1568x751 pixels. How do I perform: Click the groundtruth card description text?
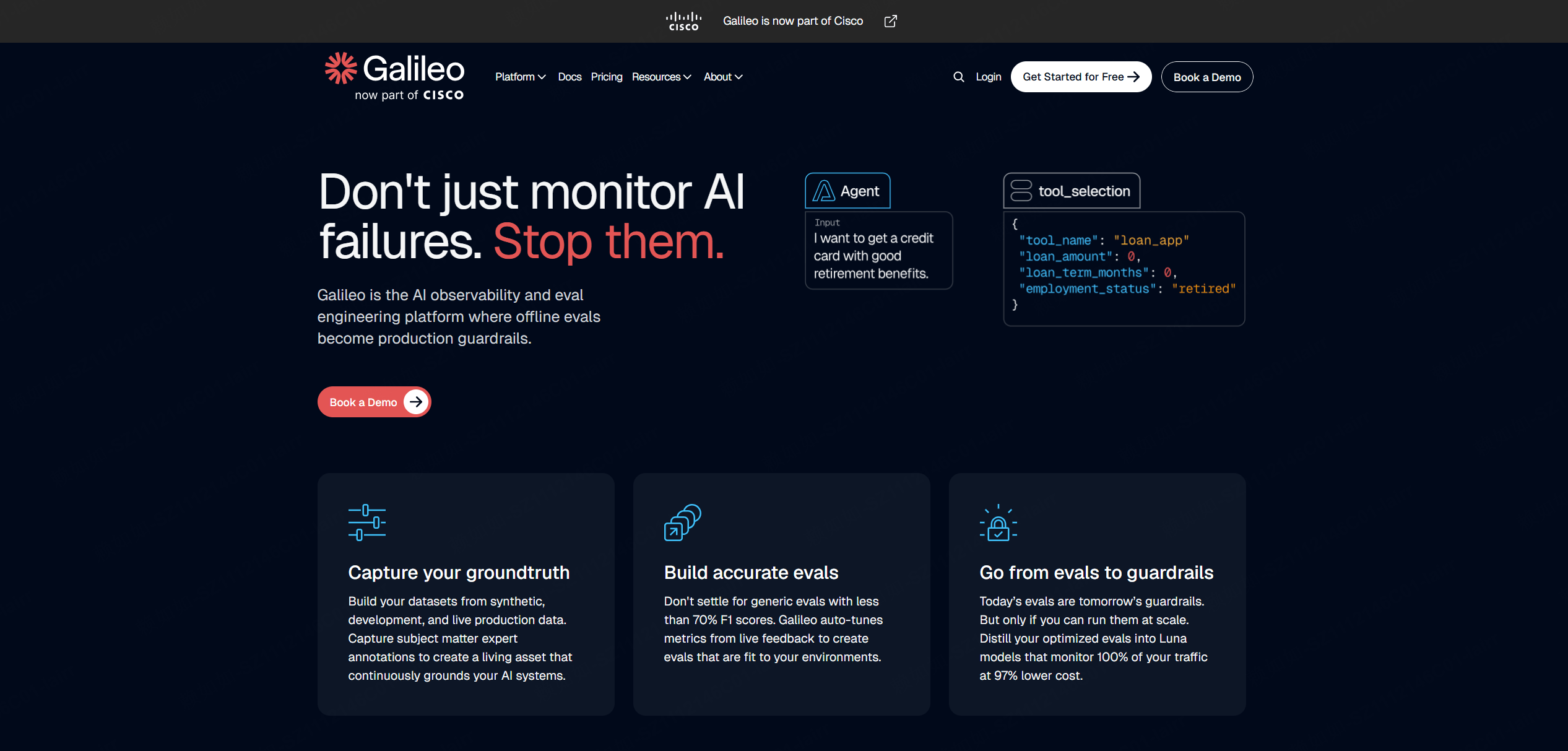pyautogui.click(x=460, y=638)
